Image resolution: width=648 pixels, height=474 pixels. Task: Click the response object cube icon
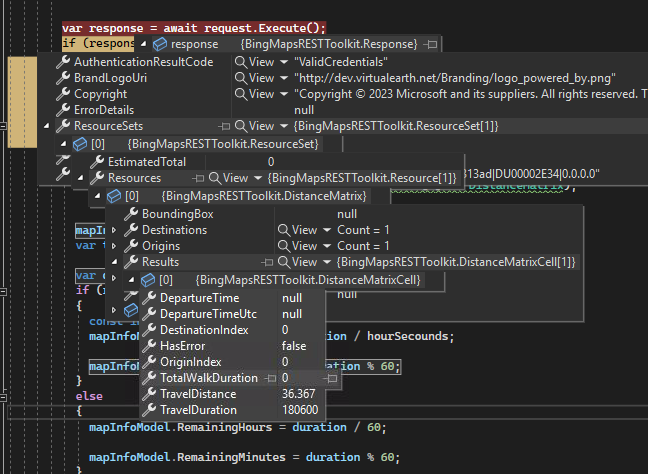tap(160, 44)
